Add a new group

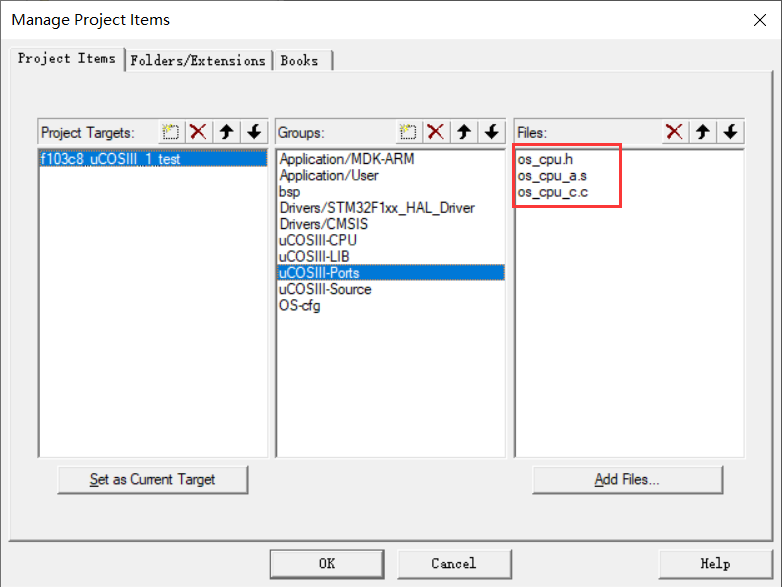pos(408,132)
